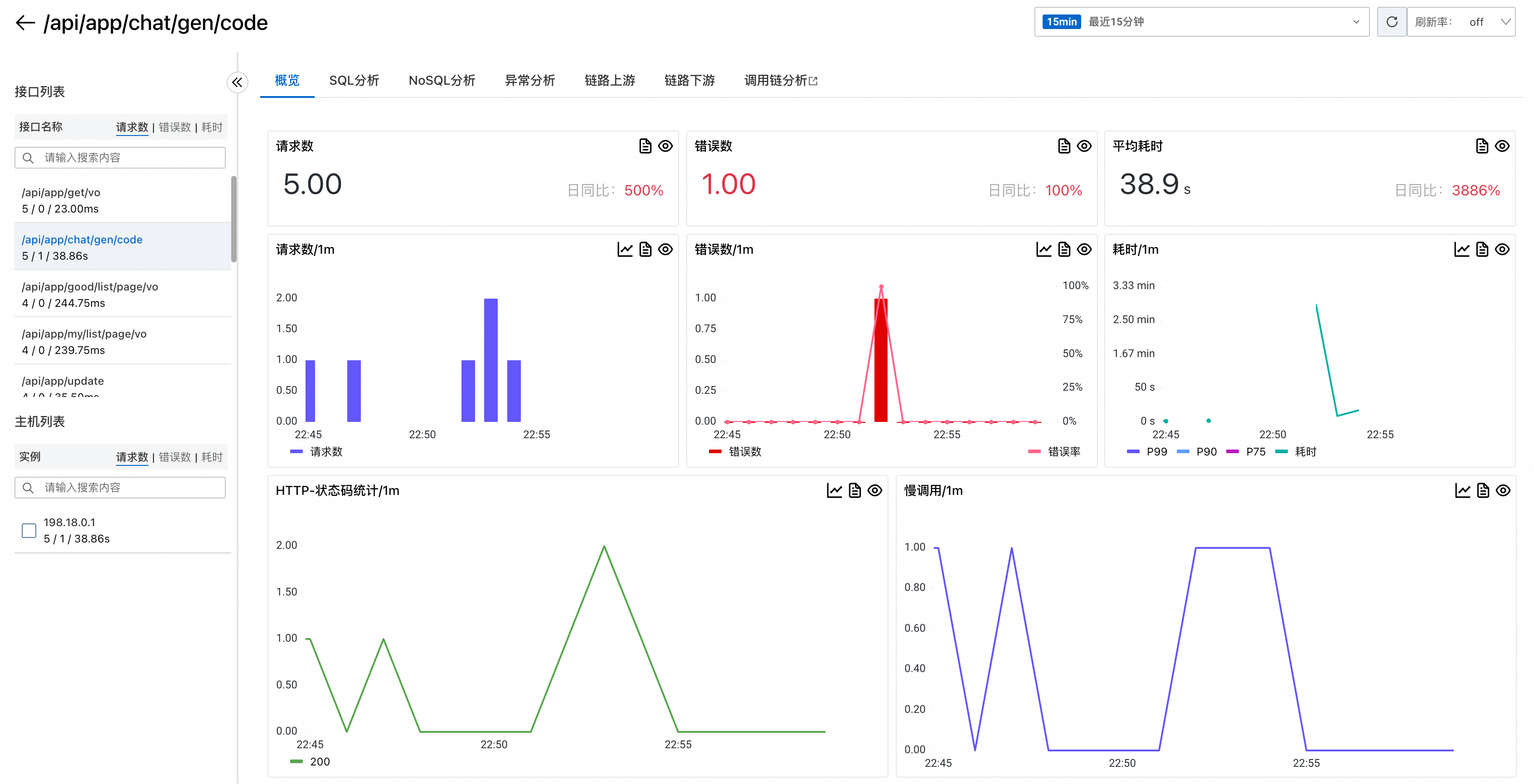Image resolution: width=1534 pixels, height=784 pixels.
Task: Toggle eye icon on 错误数/1m panel
Action: (1084, 249)
